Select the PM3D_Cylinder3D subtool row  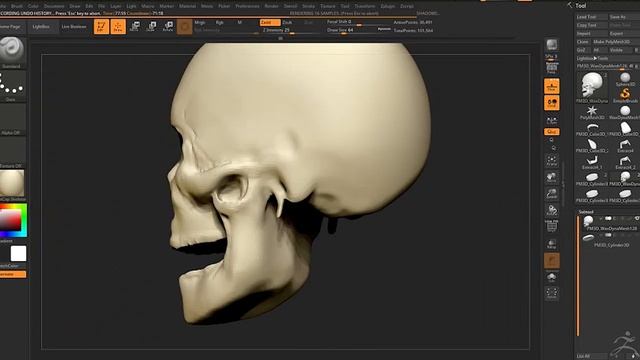[x=609, y=241]
